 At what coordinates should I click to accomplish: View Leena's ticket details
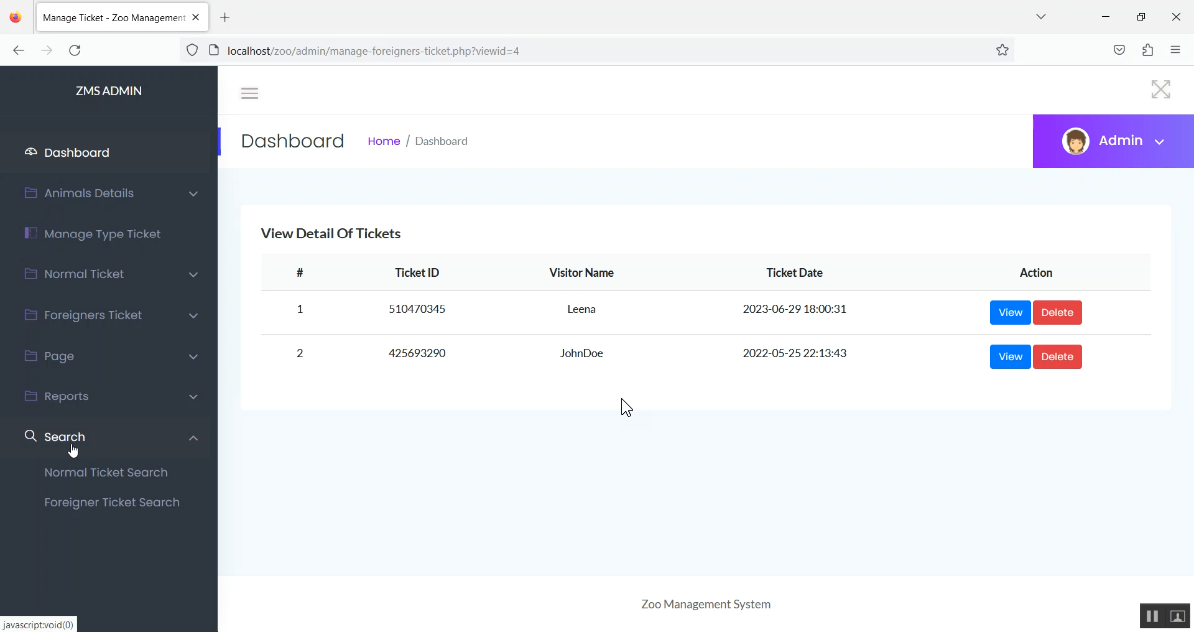[1009, 313]
